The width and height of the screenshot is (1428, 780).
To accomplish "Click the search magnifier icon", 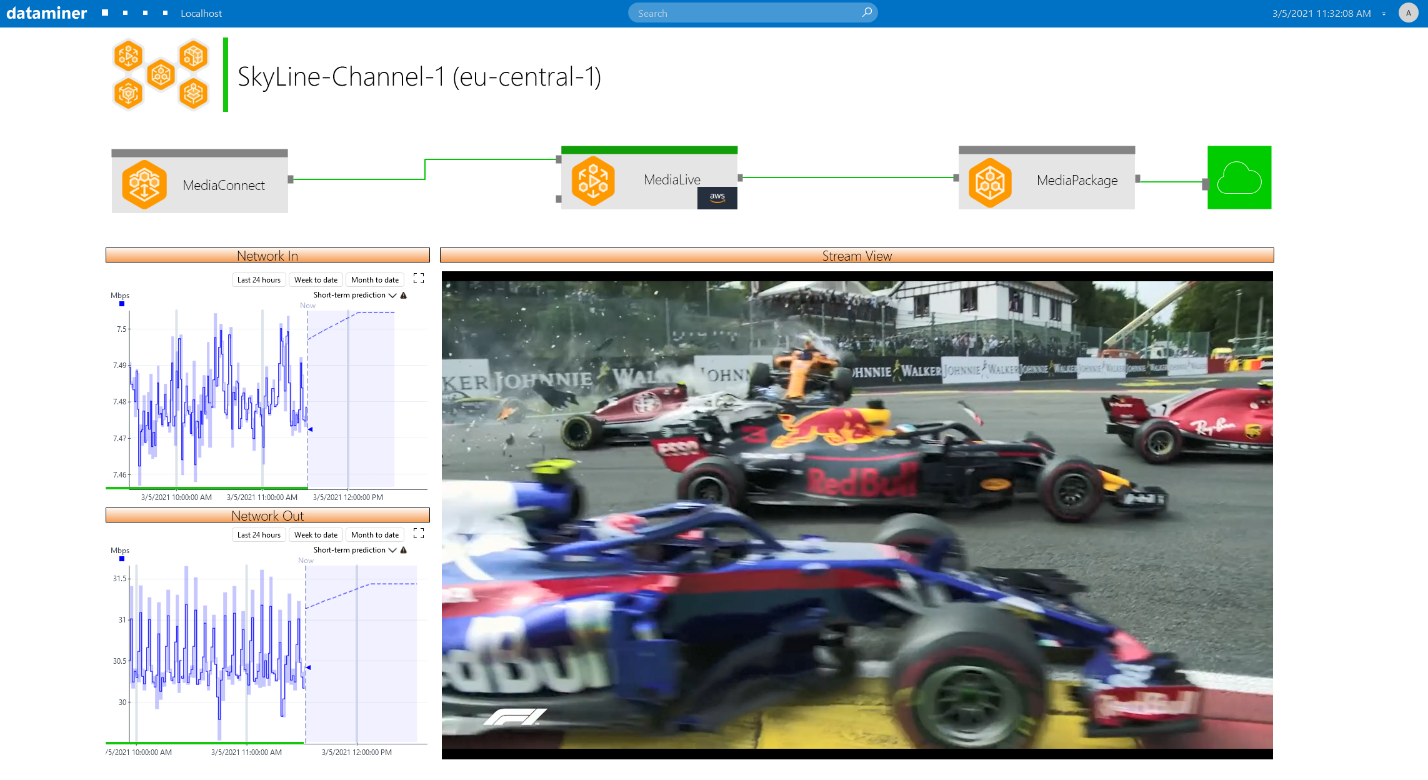I will click(866, 13).
